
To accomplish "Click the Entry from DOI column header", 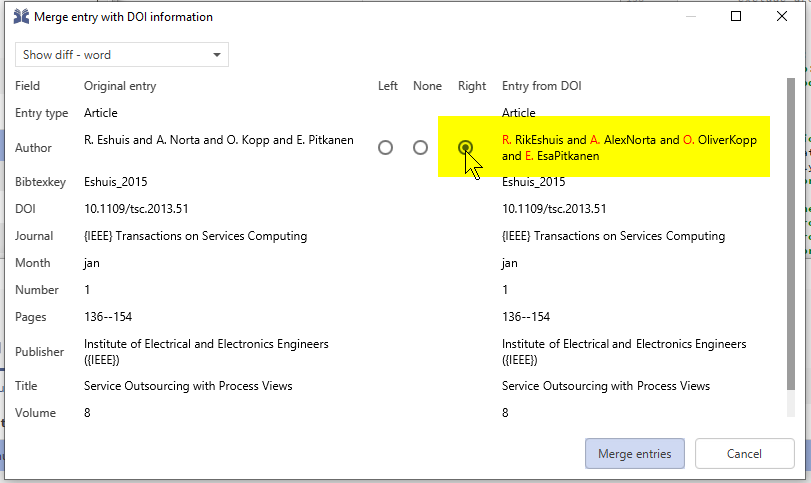I will [x=542, y=86].
